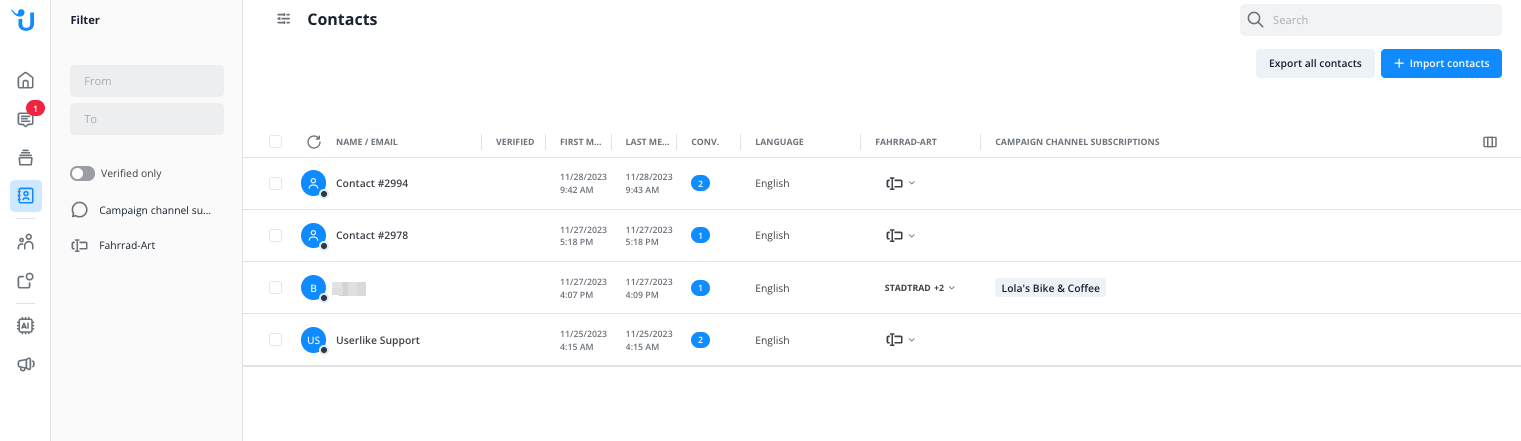Open the team members icon in sidebar
Screen dimensions: 1521x441
pos(26,242)
